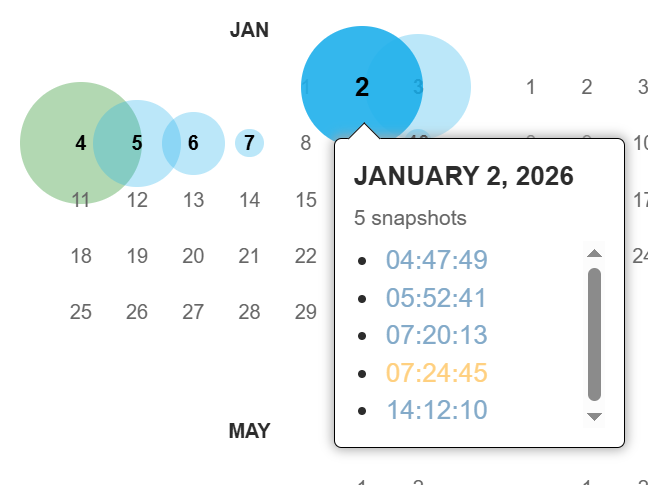Click the scroll up arrow in popup
Screen dimensions: 648x485
[x=594, y=253]
